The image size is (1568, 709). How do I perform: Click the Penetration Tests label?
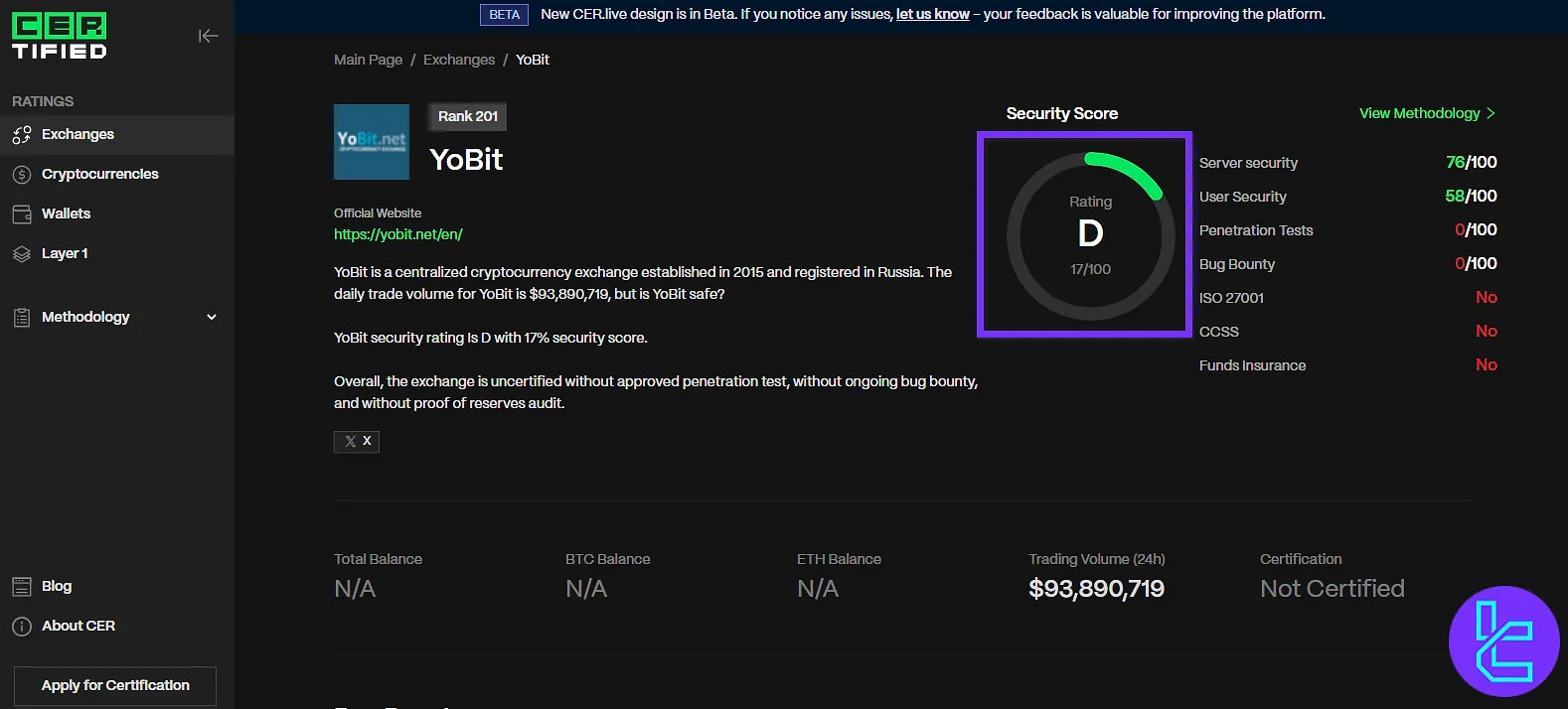pos(1256,230)
